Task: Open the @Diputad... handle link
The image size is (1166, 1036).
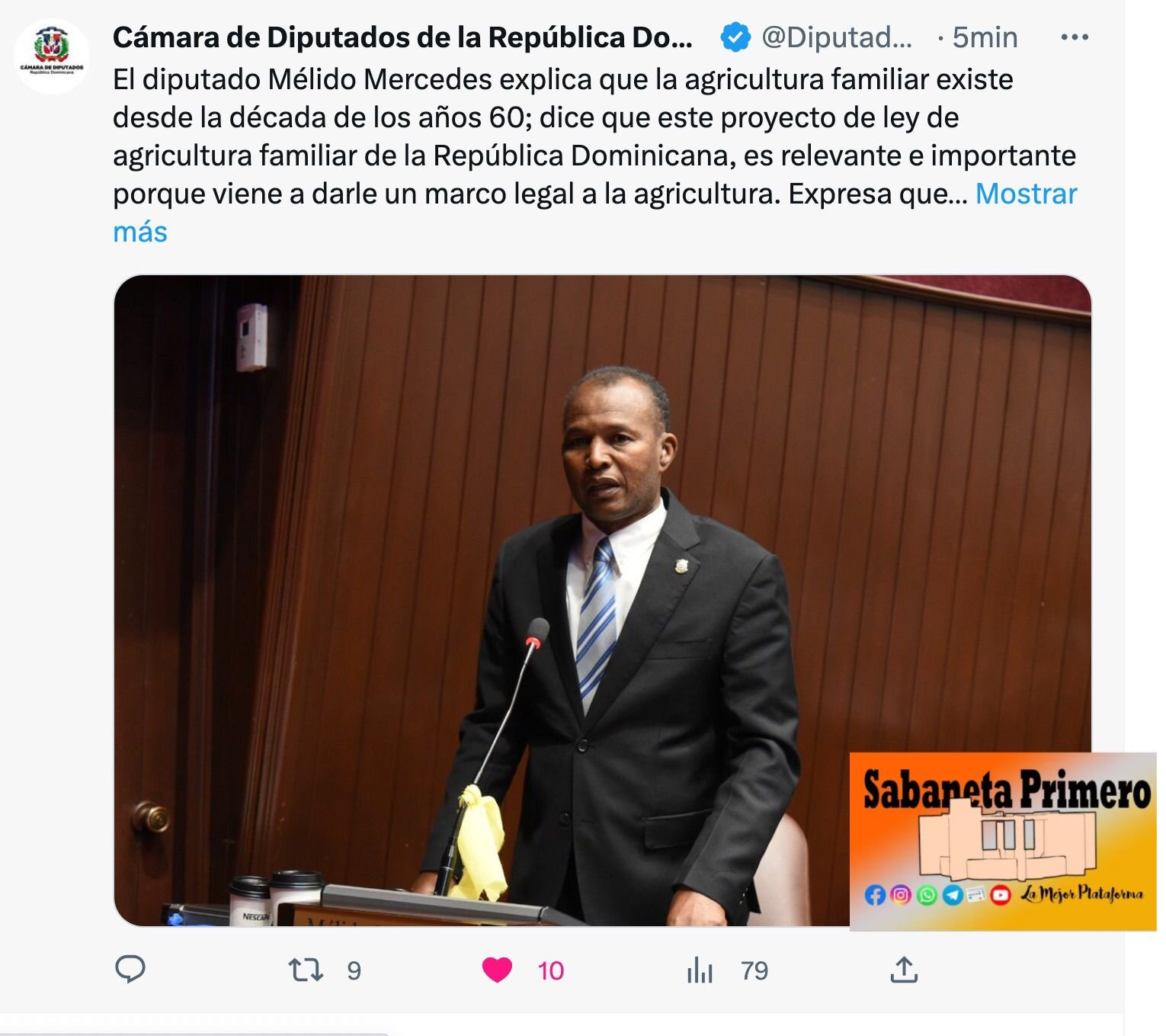Action: (837, 37)
